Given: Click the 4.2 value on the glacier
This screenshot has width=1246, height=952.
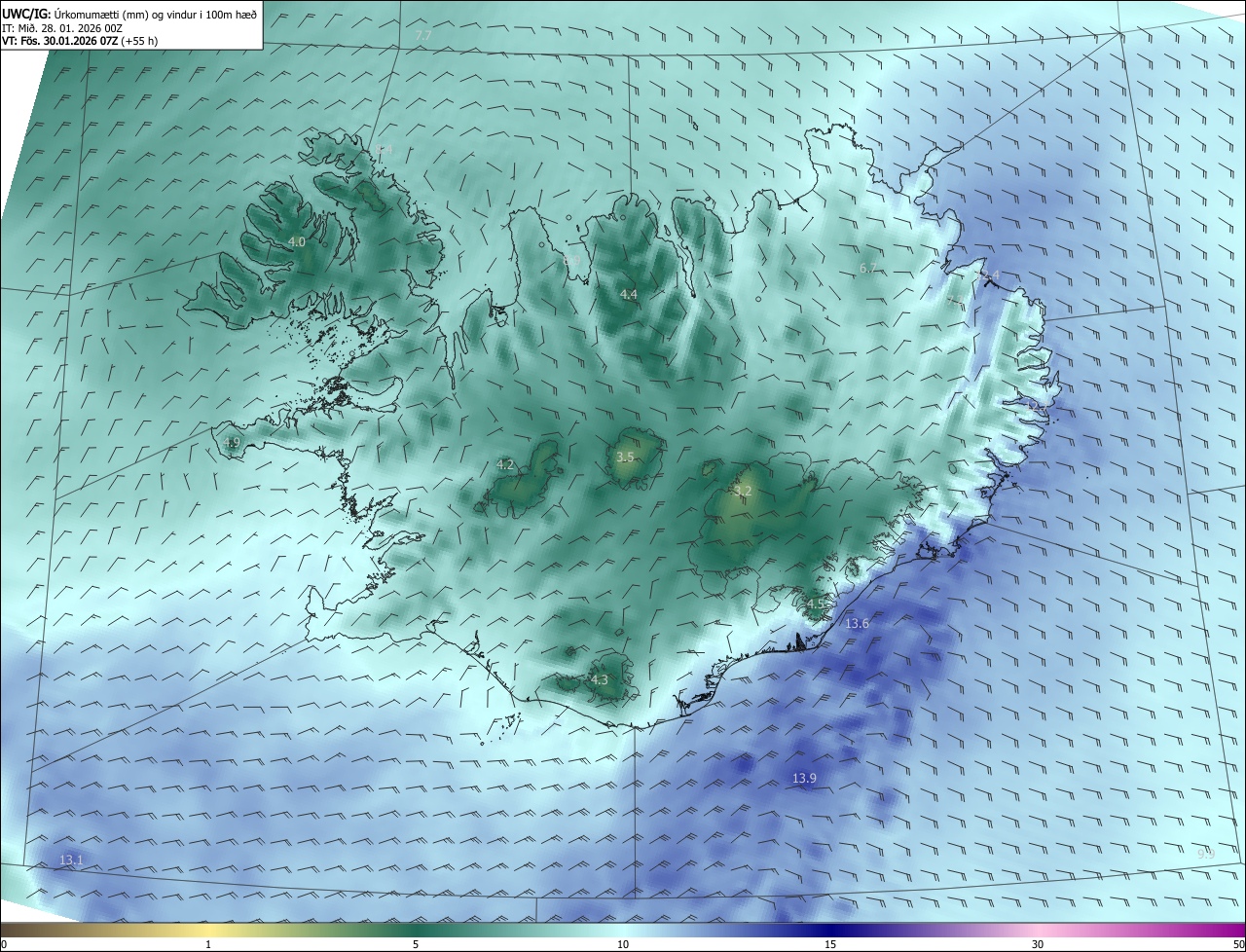Looking at the screenshot, I should (x=505, y=464).
